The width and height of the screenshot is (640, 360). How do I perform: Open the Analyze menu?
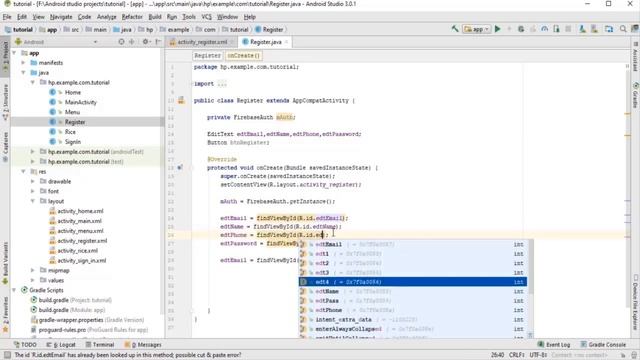(x=107, y=17)
